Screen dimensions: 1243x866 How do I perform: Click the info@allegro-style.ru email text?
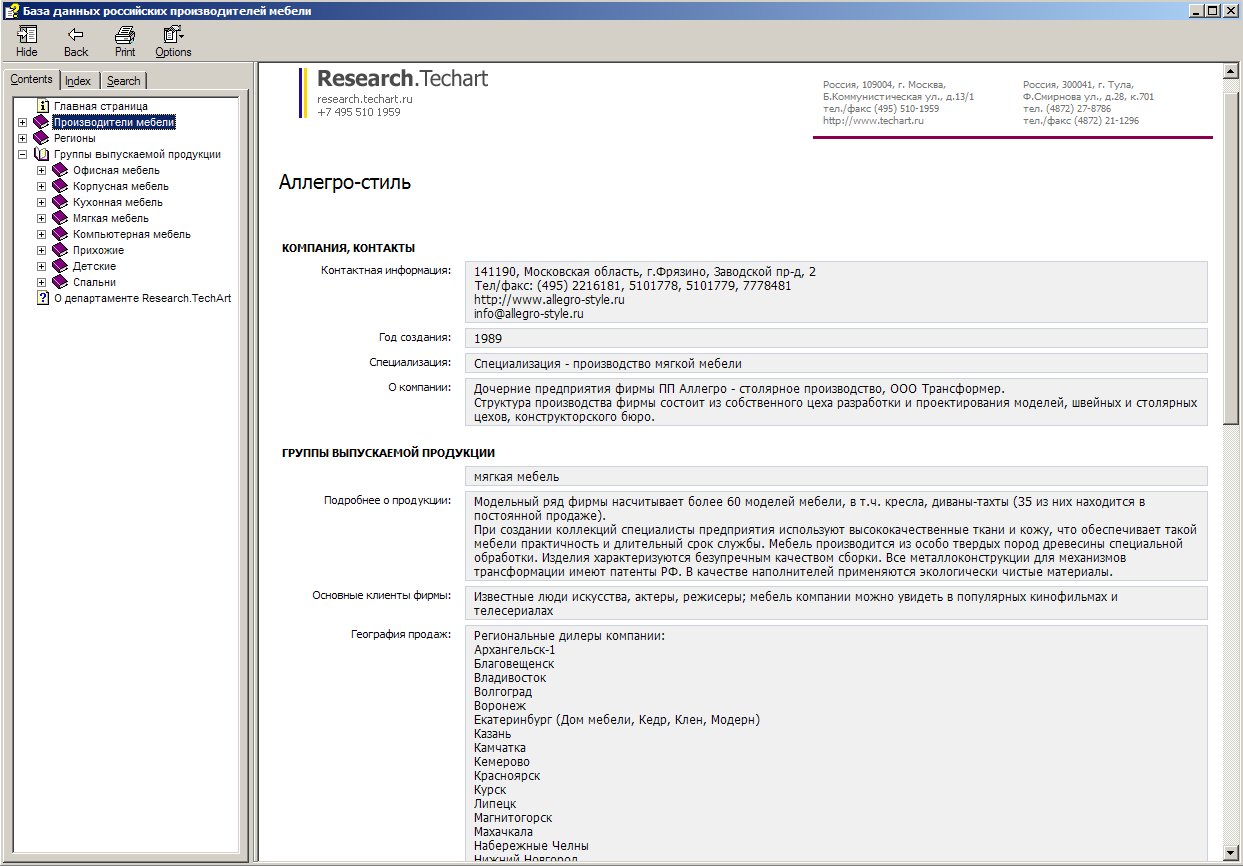pyautogui.click(x=529, y=313)
